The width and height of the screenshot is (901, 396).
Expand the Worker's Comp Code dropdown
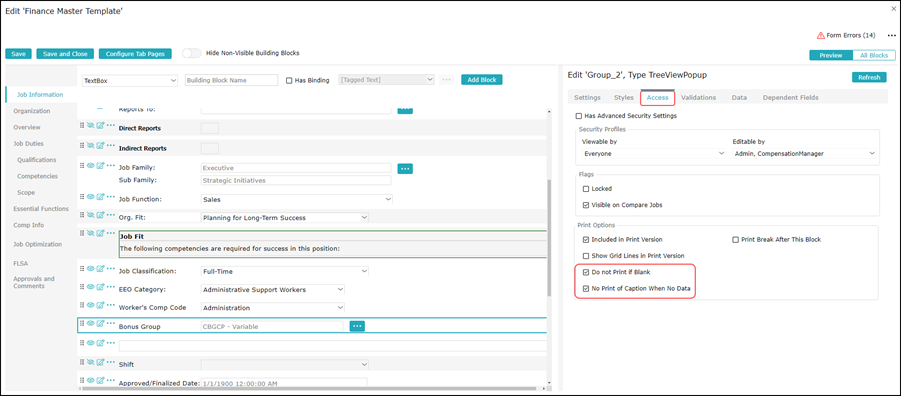click(273, 307)
